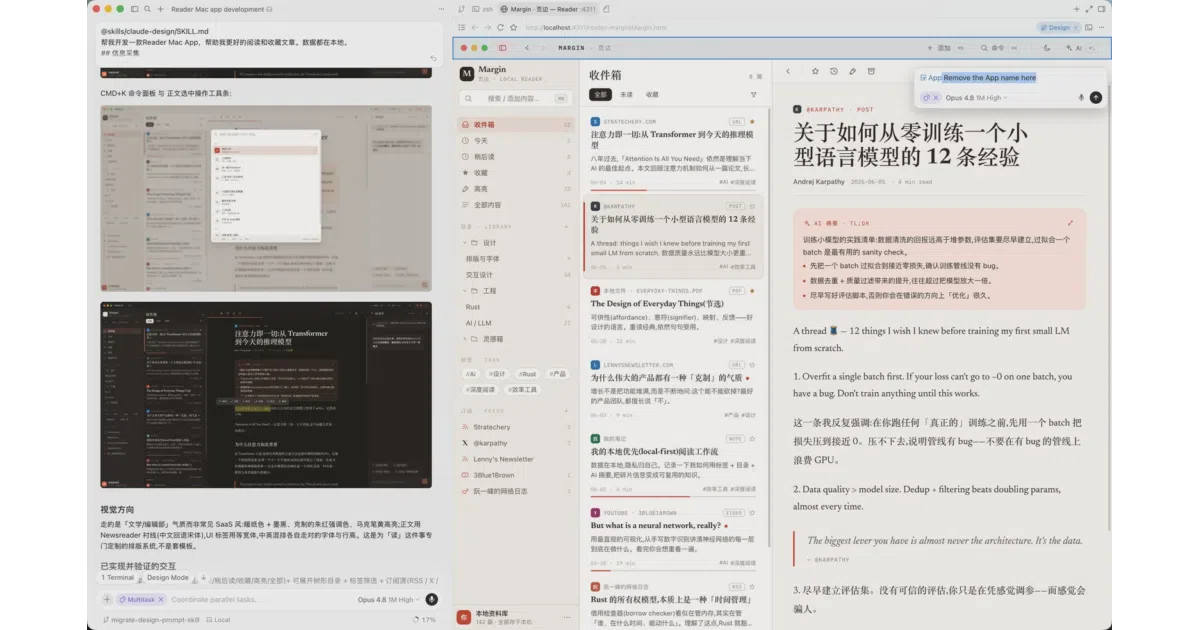The height and width of the screenshot is (630, 1200).
Task: Click the 'Coordinate parallel tasks' input
Action: point(215,600)
